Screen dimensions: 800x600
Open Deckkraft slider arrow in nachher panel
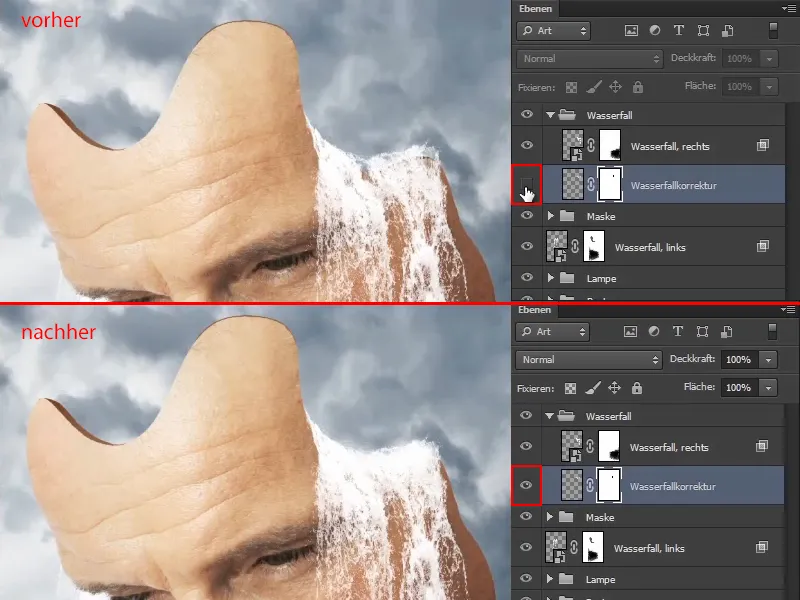[x=768, y=360]
